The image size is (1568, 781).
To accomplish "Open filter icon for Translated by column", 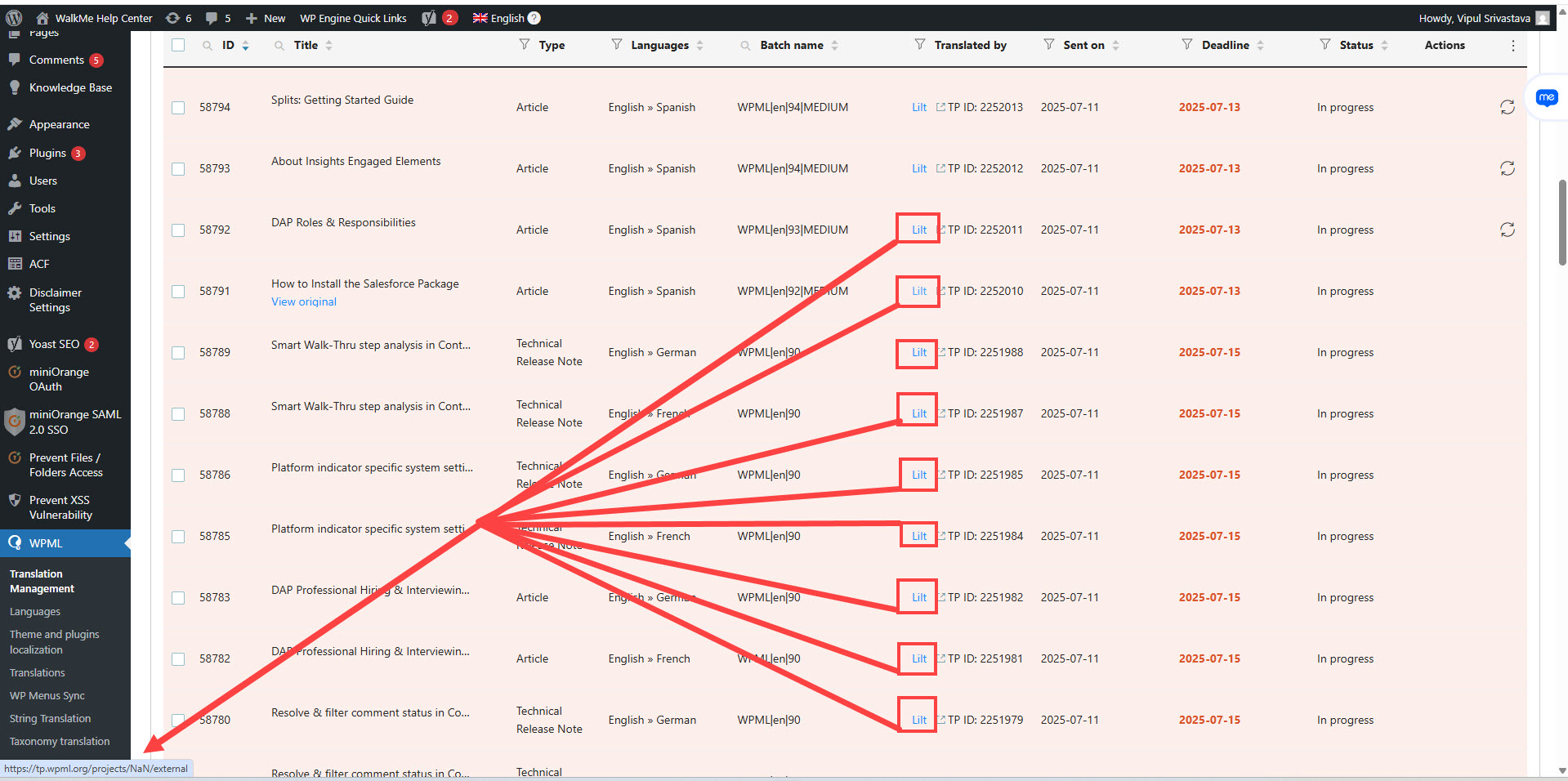I will coord(920,44).
